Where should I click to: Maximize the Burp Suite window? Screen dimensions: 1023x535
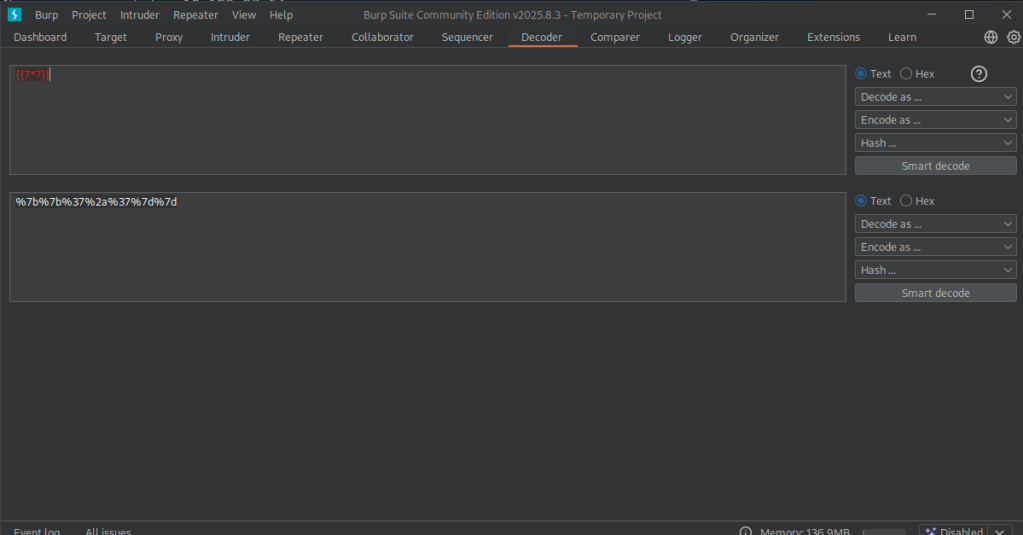click(969, 15)
